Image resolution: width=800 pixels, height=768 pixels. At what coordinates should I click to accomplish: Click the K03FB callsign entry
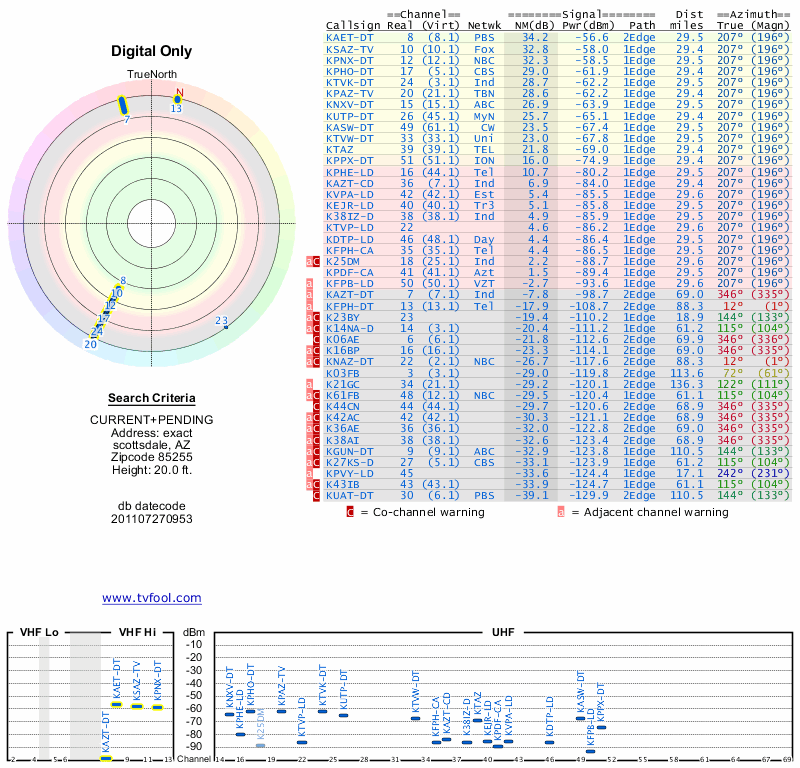tap(342, 372)
